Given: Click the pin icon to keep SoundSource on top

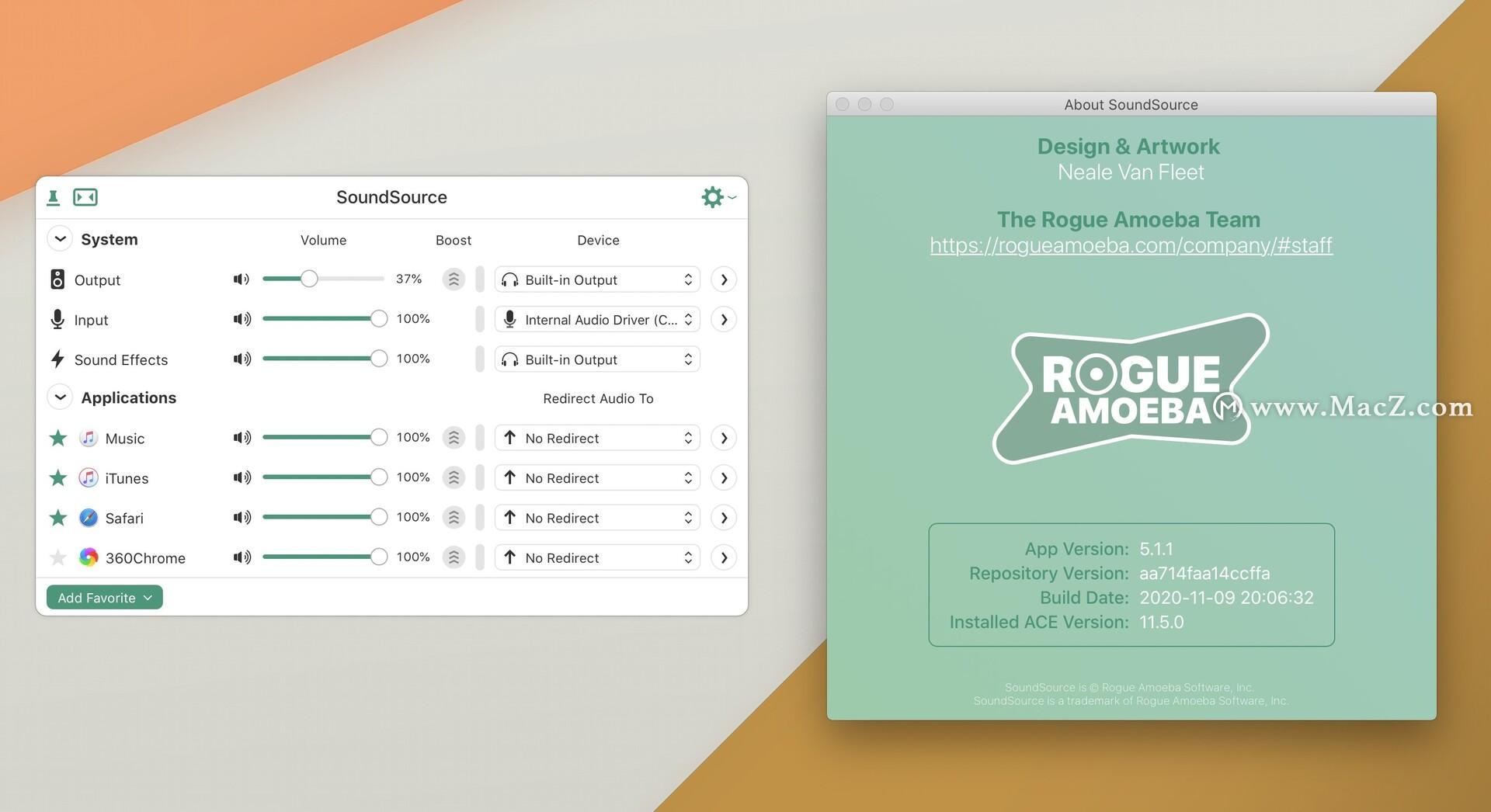Looking at the screenshot, I should tap(53, 197).
